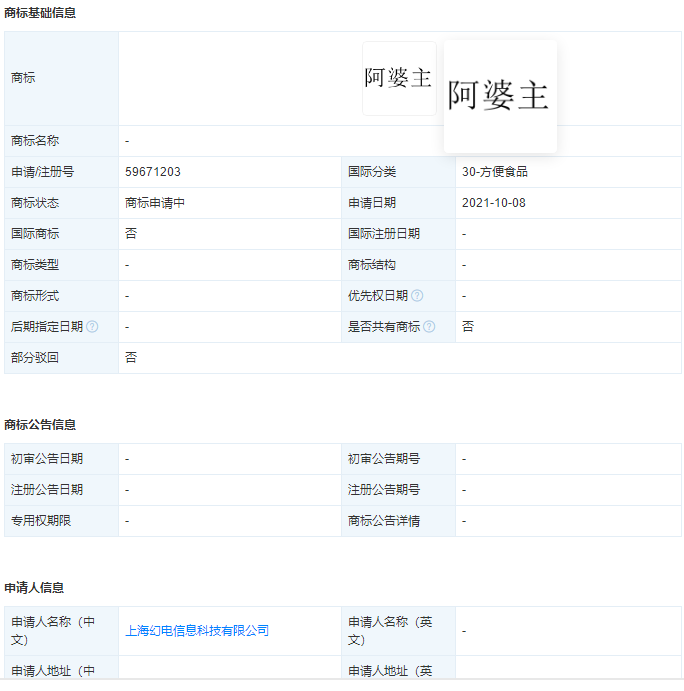Open applicant link 上海幻电信息科技有限公司
The width and height of the screenshot is (684, 691).
click(x=197, y=631)
